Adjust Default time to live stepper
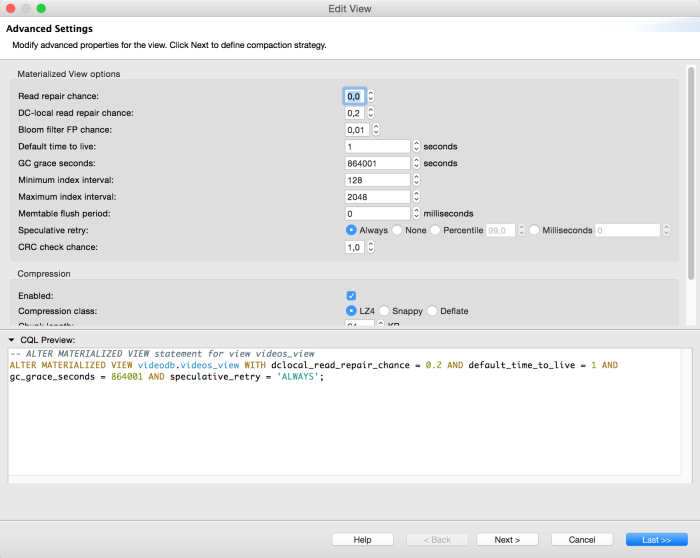The image size is (700, 558). 417,146
